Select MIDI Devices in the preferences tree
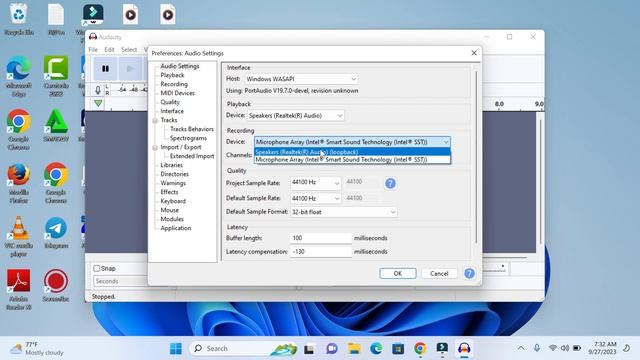Screen dimensions: 640x360 click(x=178, y=93)
